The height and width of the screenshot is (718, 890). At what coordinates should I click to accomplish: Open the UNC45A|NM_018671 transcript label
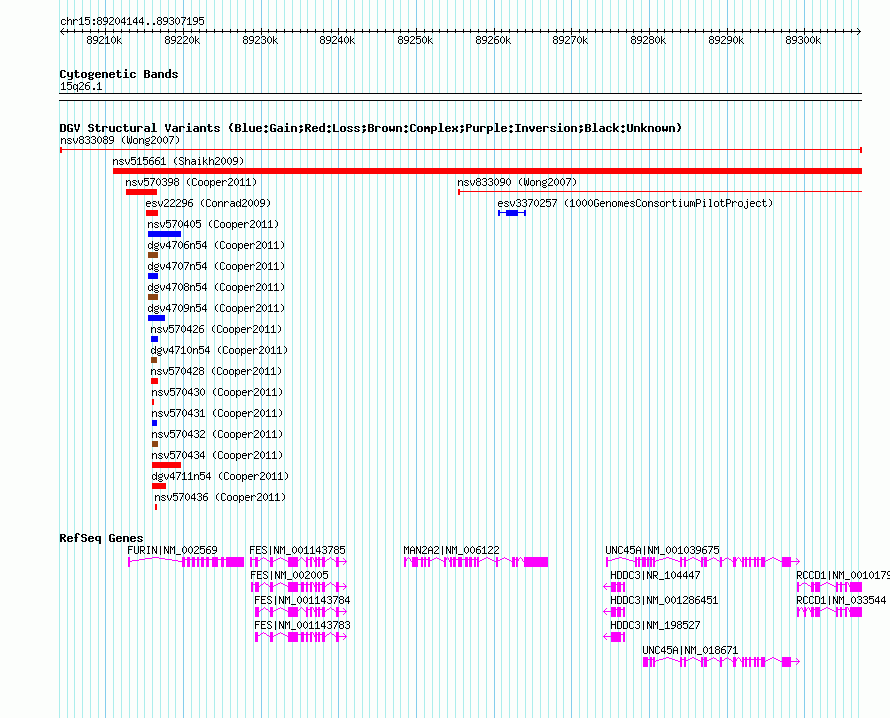[x=690, y=650]
